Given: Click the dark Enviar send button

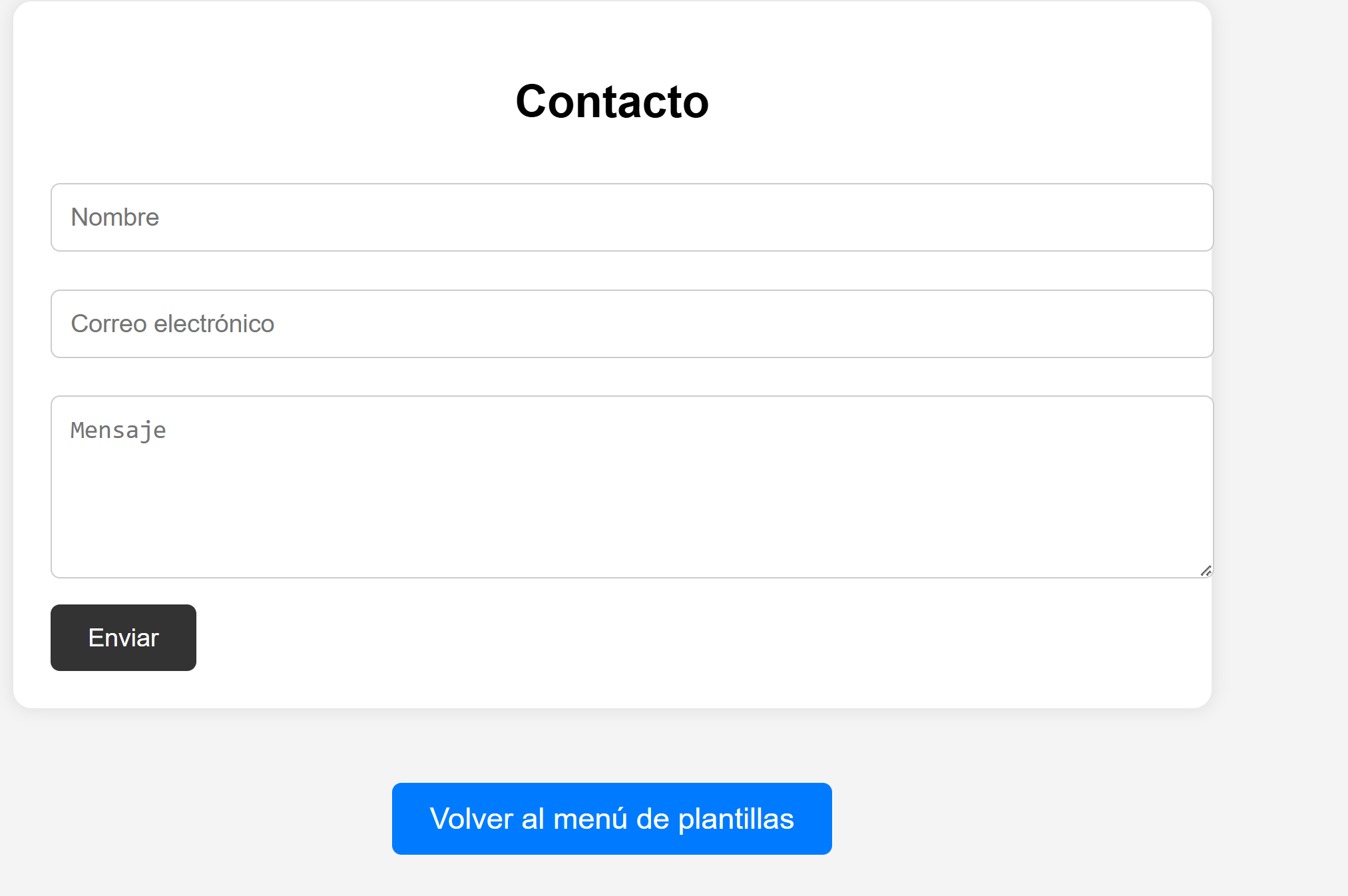Looking at the screenshot, I should 123,638.
